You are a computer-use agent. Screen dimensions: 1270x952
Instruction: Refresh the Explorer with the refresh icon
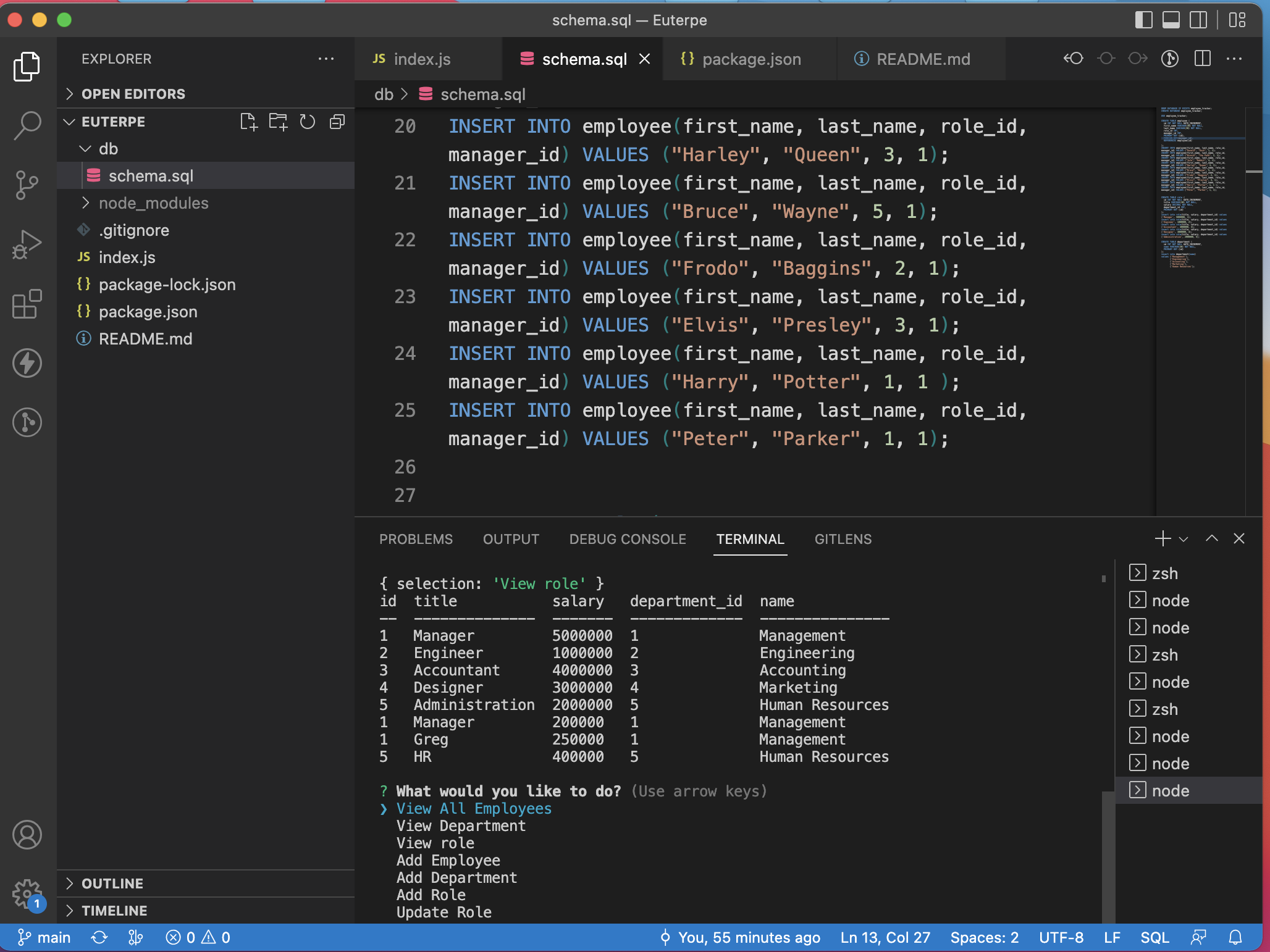(307, 122)
